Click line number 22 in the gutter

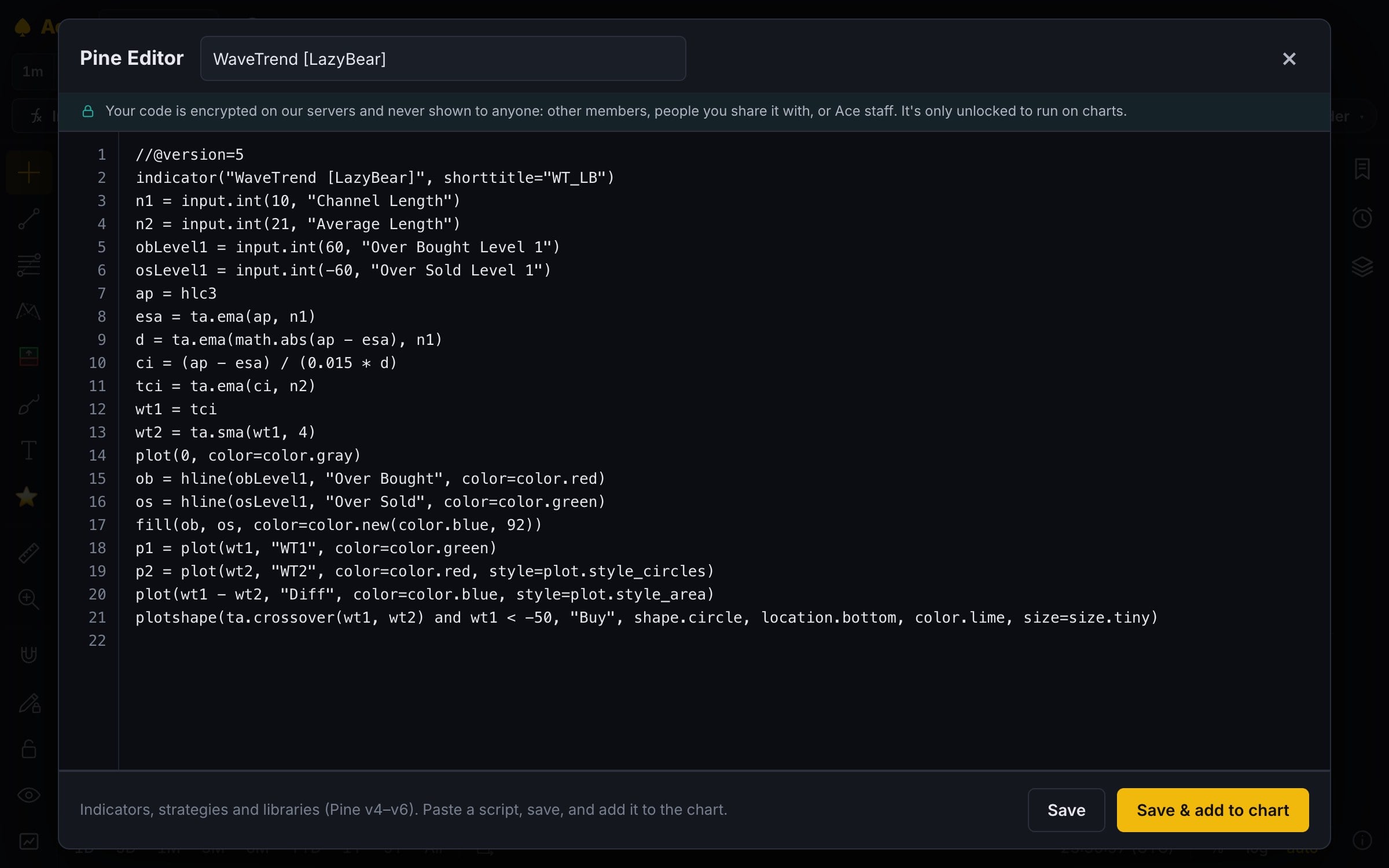tap(97, 641)
